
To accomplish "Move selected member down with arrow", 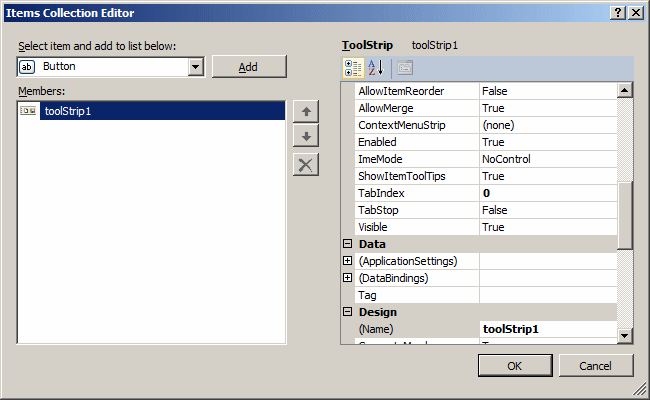I will point(306,136).
